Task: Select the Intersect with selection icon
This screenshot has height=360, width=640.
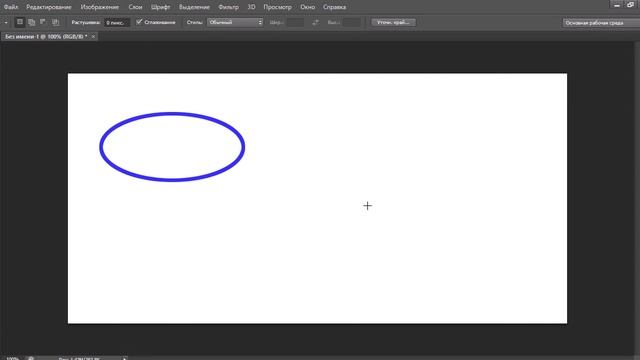Action: coord(55,22)
